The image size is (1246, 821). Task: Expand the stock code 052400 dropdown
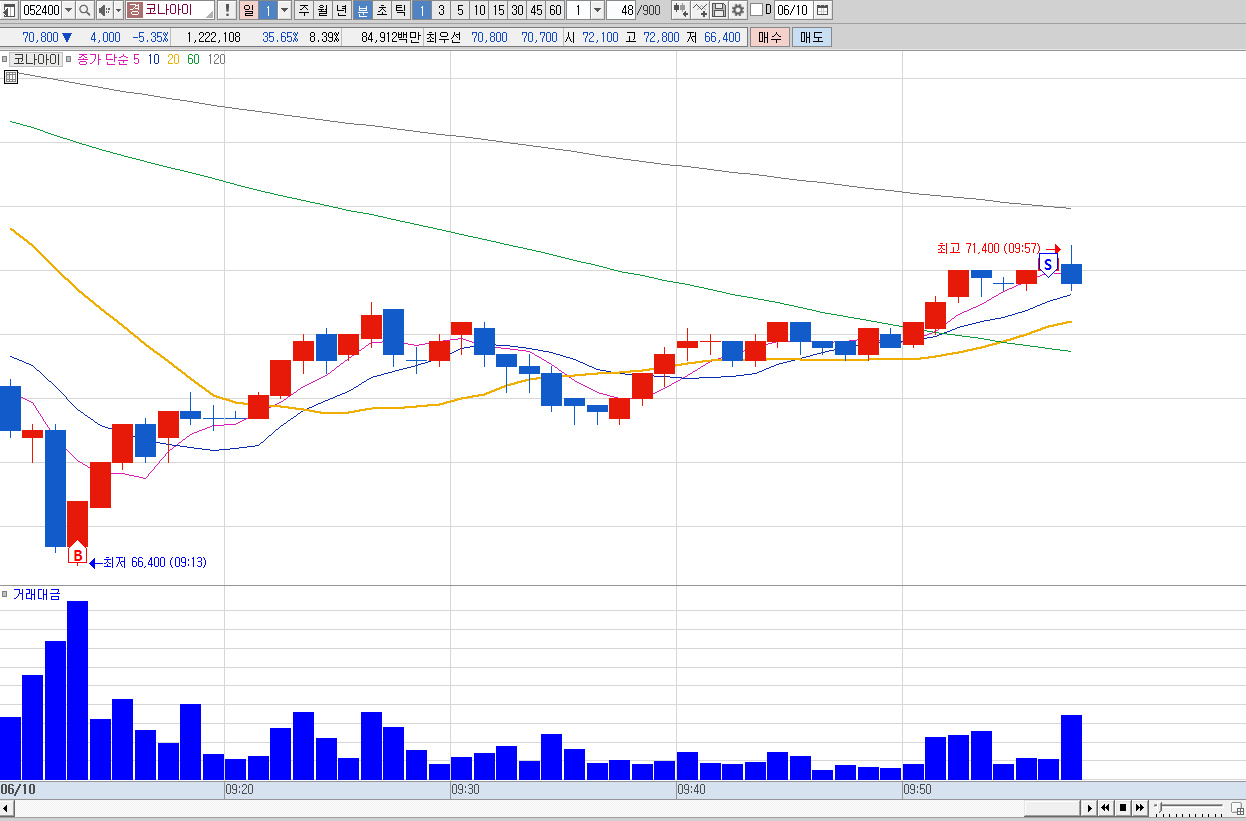pyautogui.click(x=68, y=10)
